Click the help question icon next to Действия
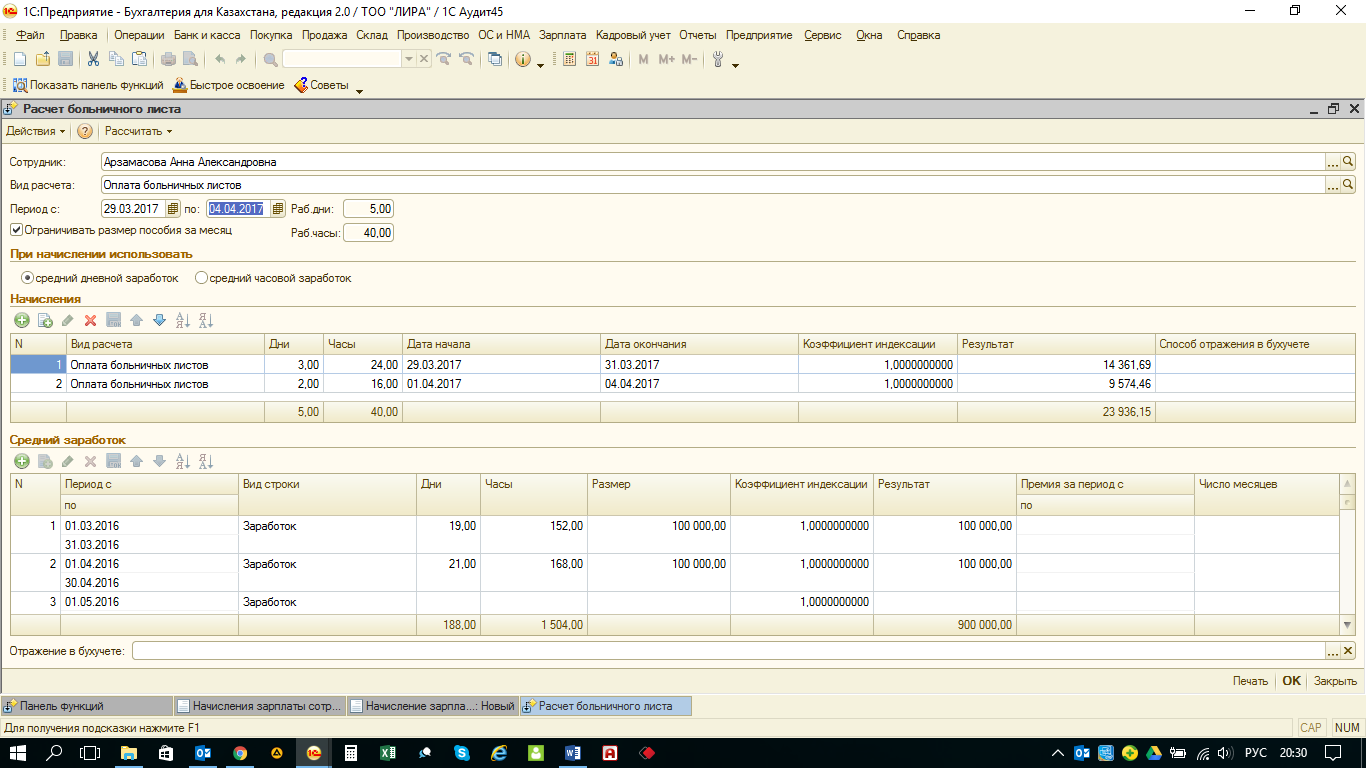The width and height of the screenshot is (1366, 768). [x=85, y=131]
